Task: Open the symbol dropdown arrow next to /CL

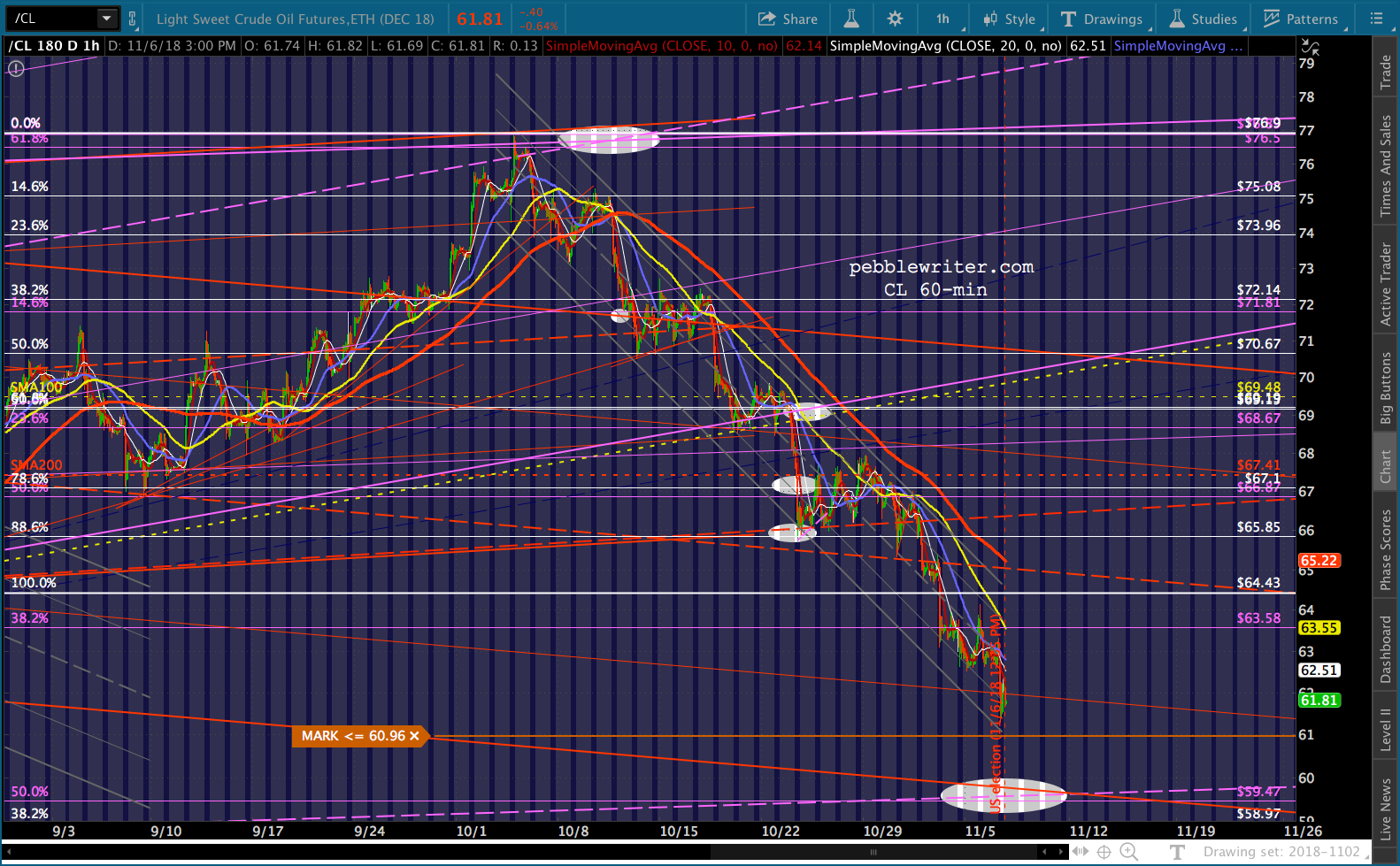Action: 106,18
